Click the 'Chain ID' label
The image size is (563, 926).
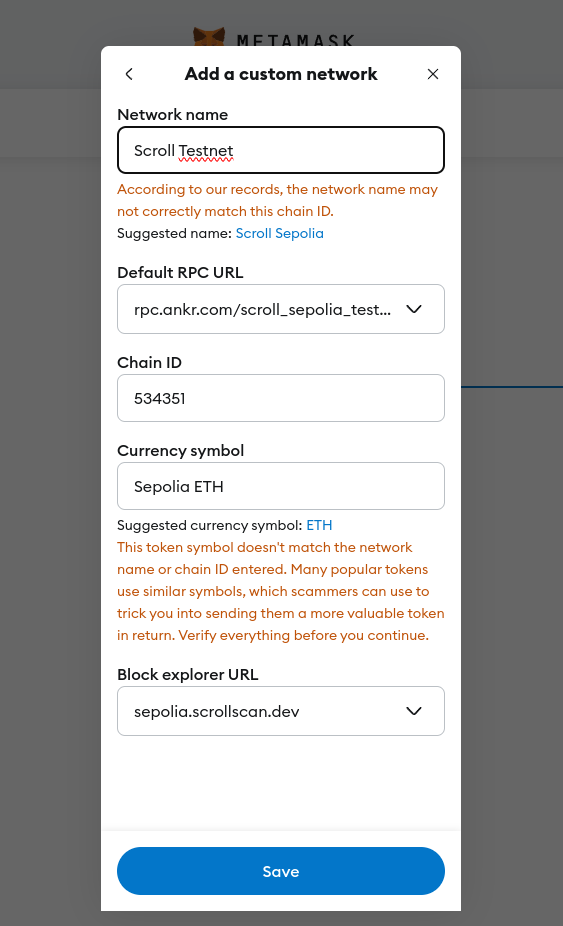[x=149, y=362]
